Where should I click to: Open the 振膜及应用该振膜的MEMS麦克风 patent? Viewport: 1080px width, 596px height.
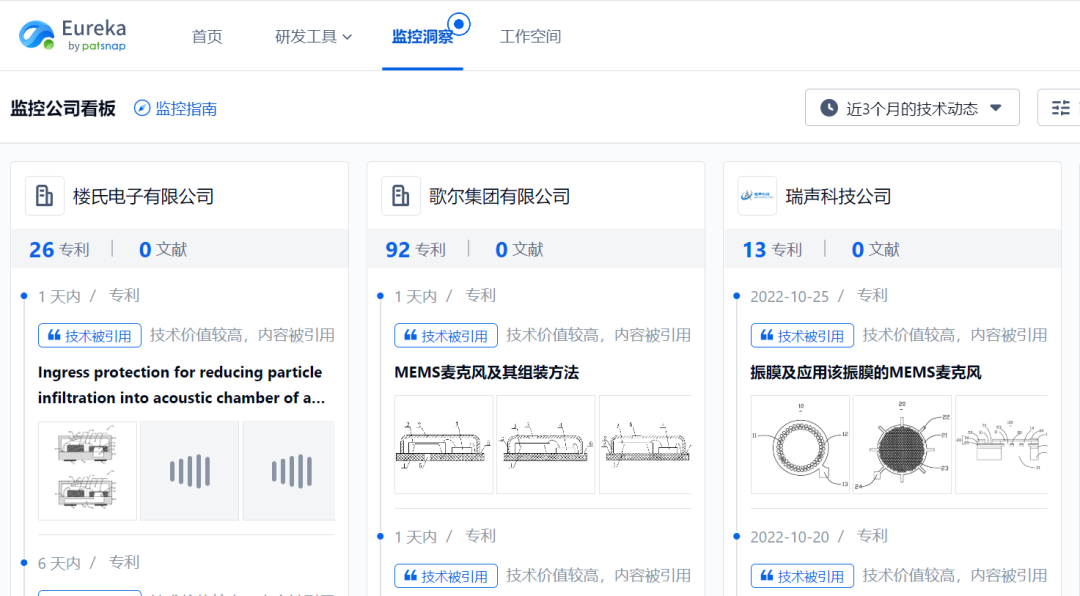click(x=865, y=372)
